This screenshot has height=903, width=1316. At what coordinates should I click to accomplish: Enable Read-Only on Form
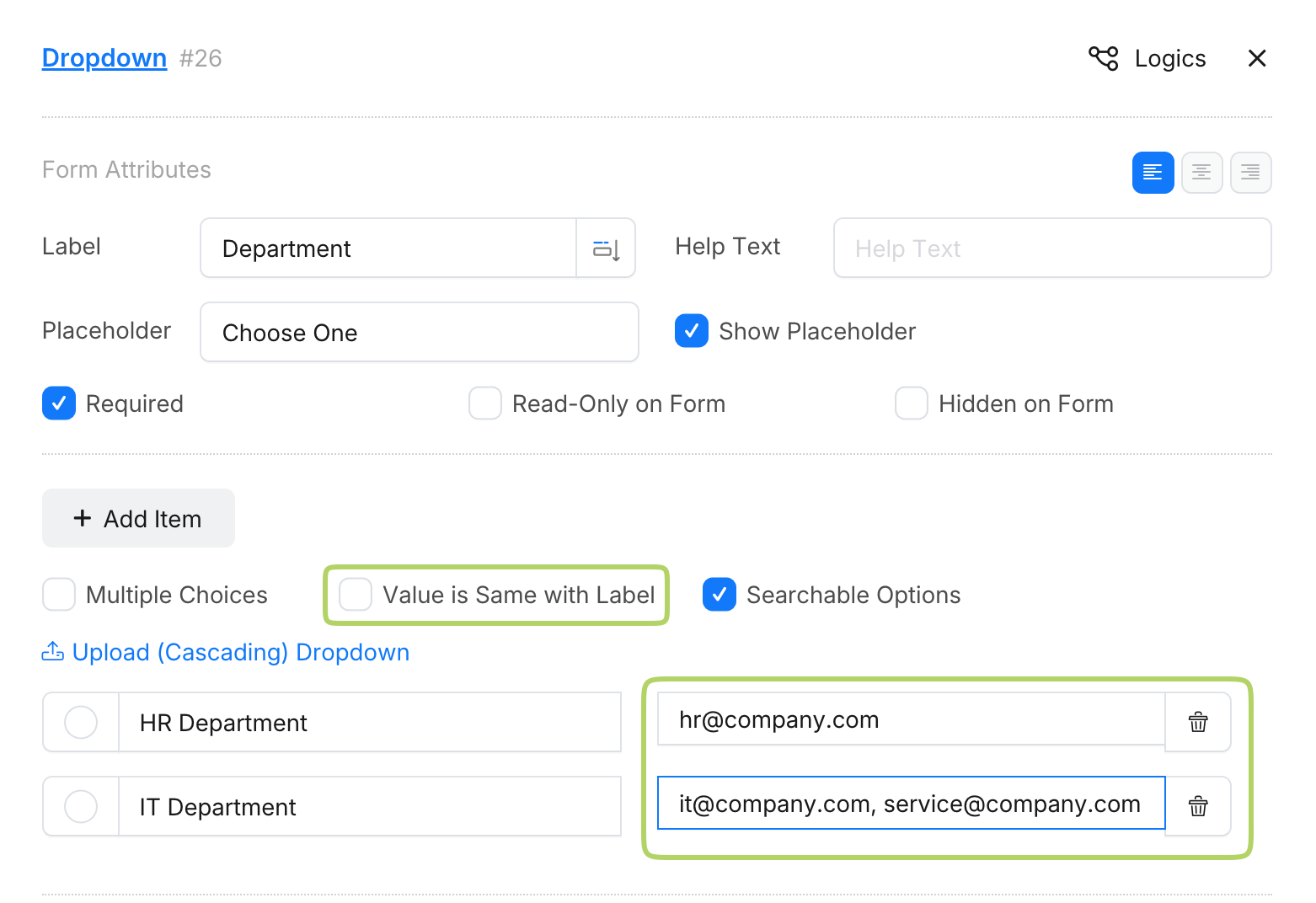(485, 403)
